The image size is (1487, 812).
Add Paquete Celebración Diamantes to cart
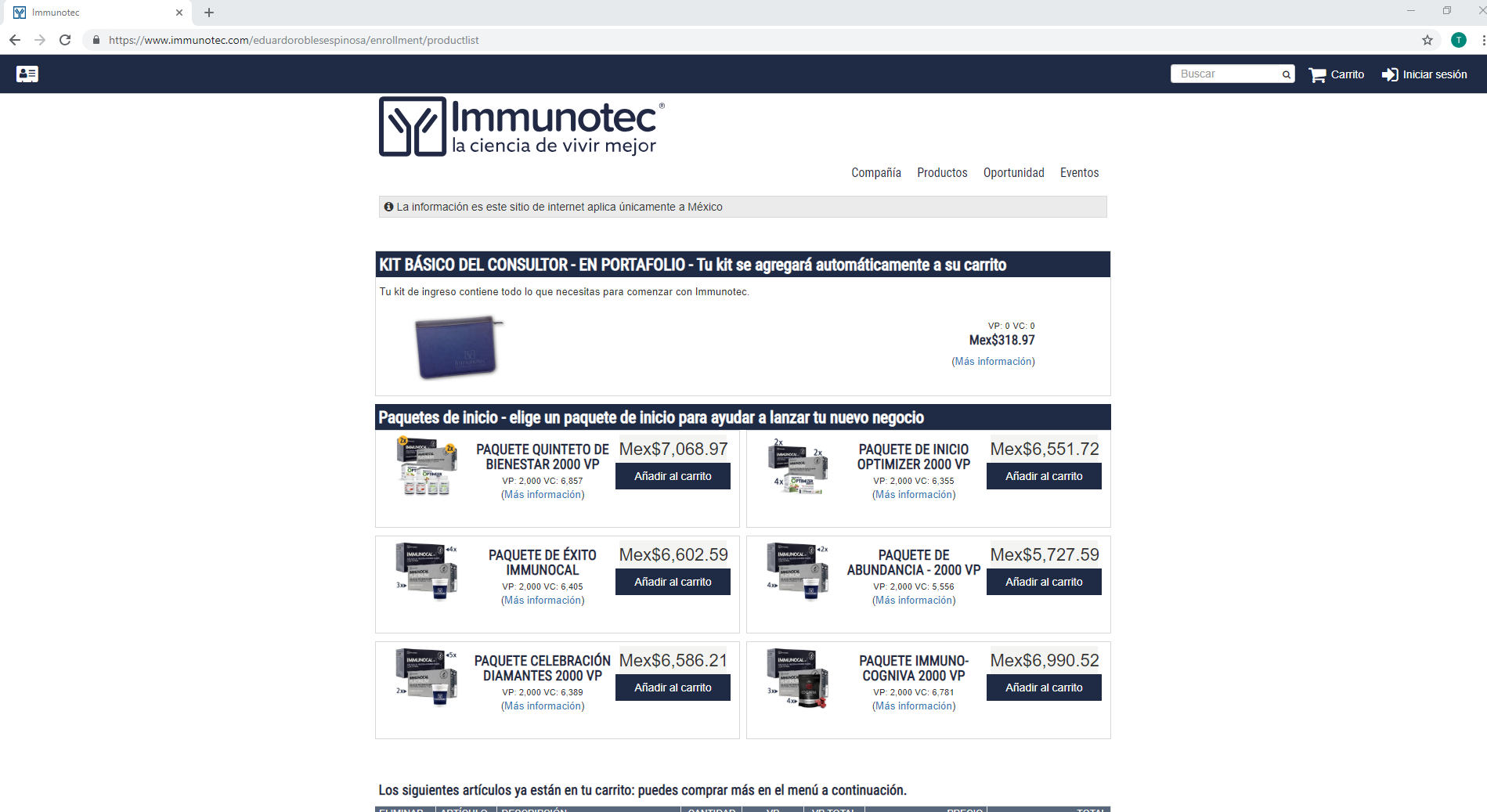click(673, 687)
